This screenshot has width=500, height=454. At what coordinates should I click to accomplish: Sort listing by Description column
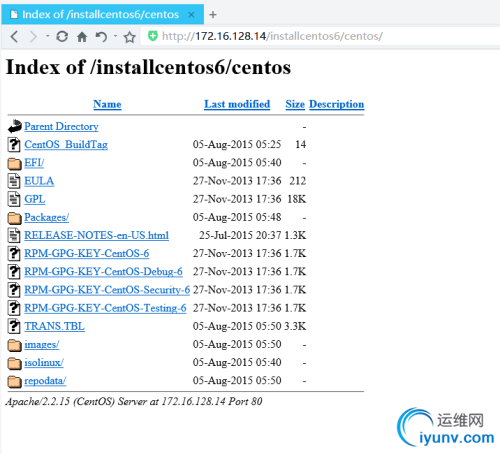[x=336, y=104]
